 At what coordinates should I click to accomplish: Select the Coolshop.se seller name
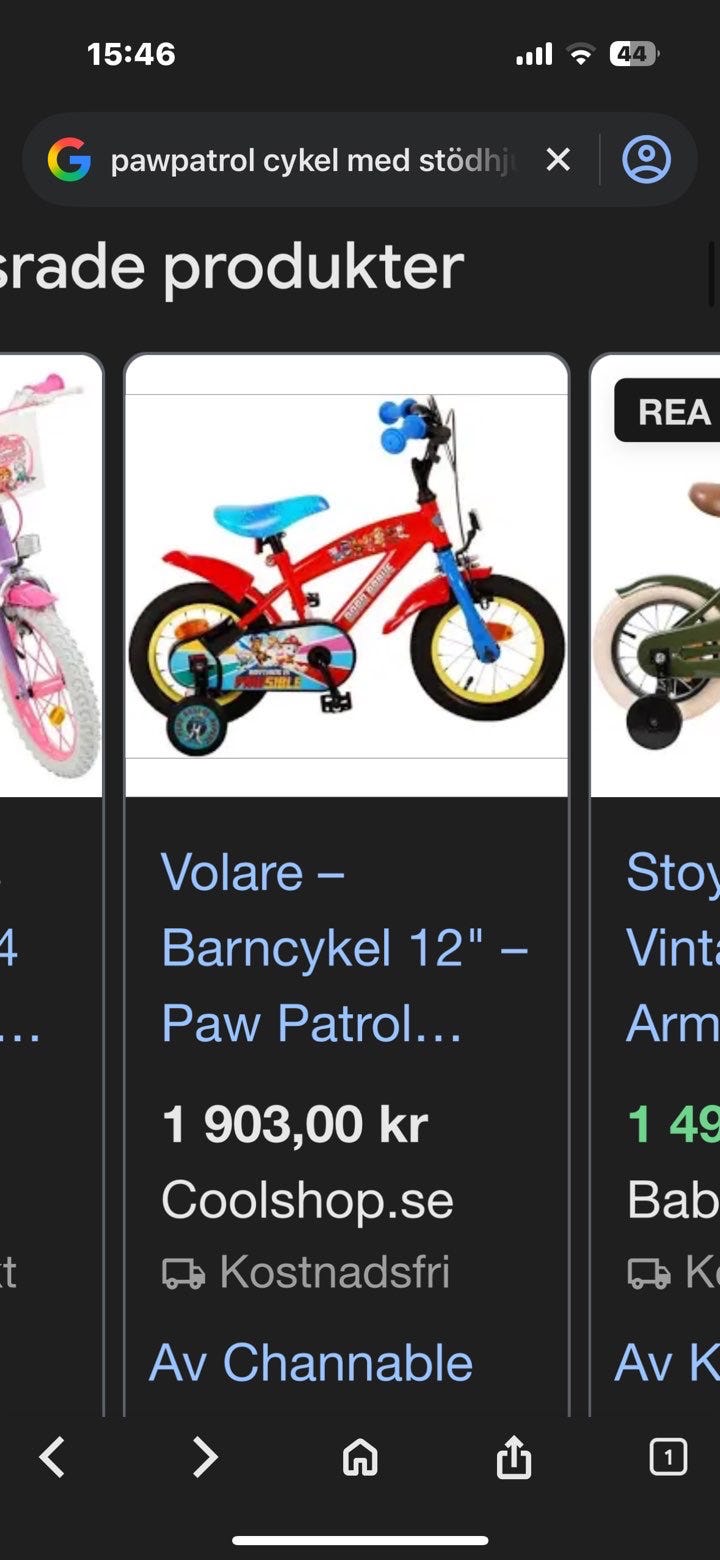click(307, 1200)
